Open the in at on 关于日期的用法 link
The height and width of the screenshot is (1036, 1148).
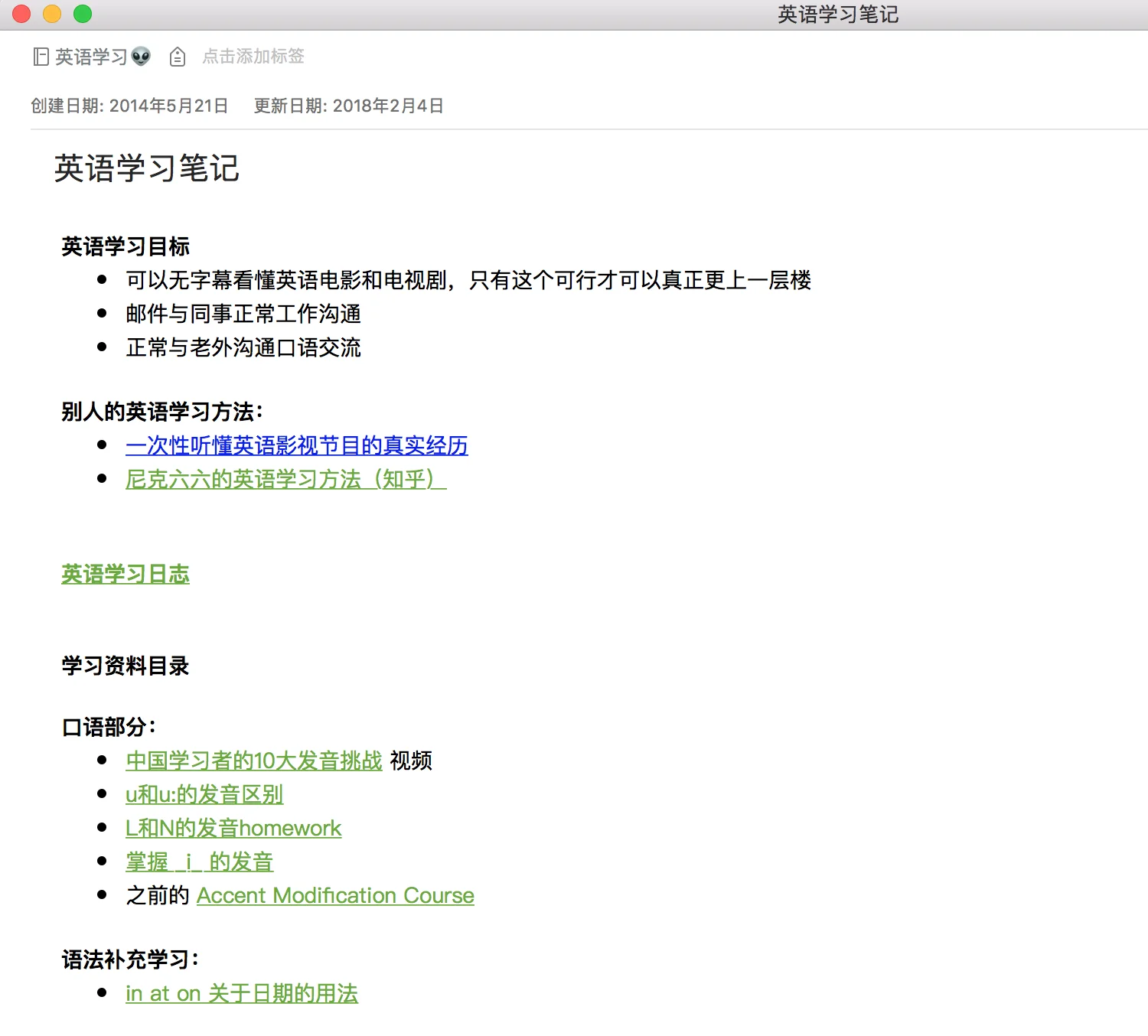click(242, 993)
